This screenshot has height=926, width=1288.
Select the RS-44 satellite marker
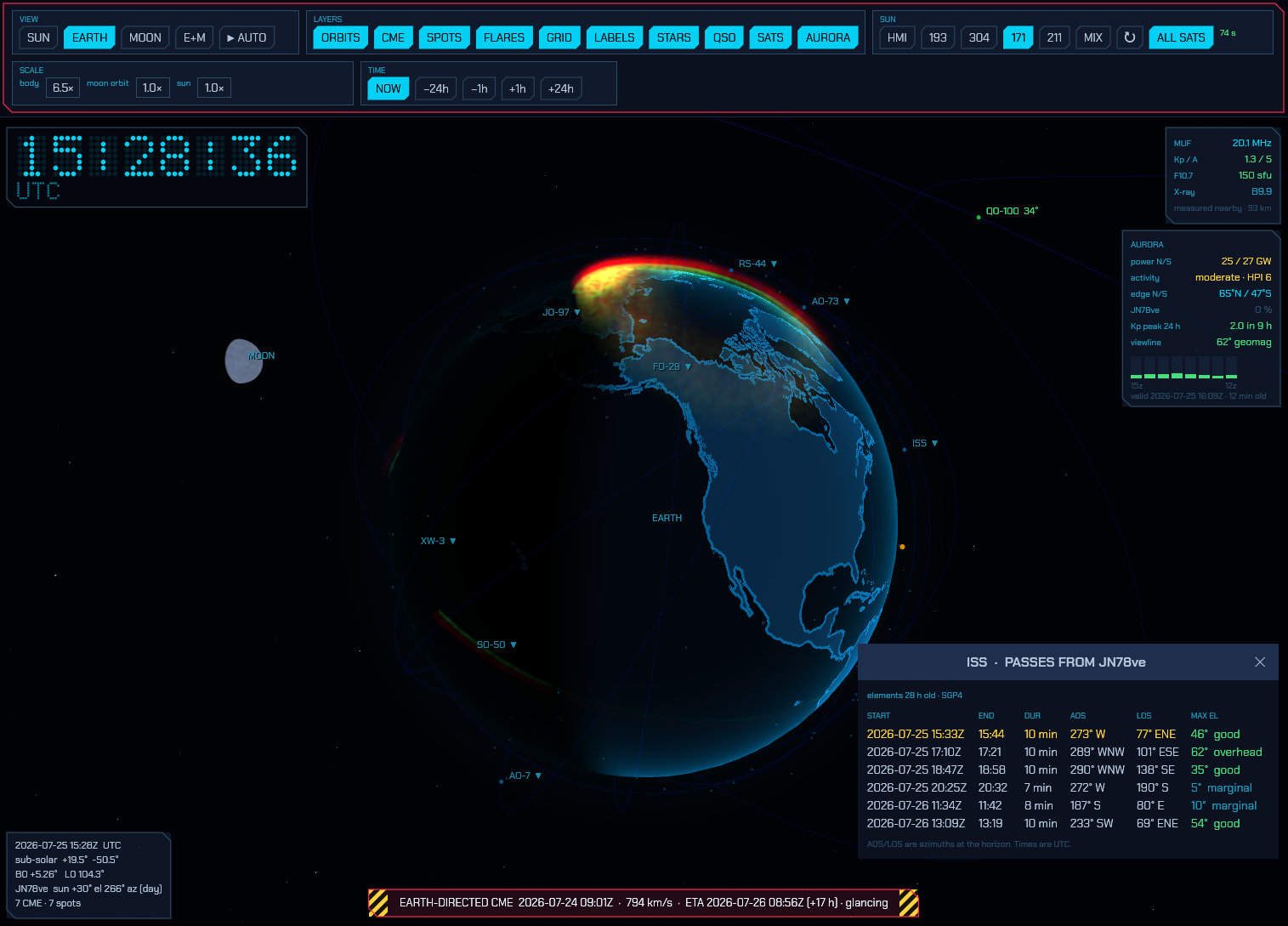click(757, 264)
